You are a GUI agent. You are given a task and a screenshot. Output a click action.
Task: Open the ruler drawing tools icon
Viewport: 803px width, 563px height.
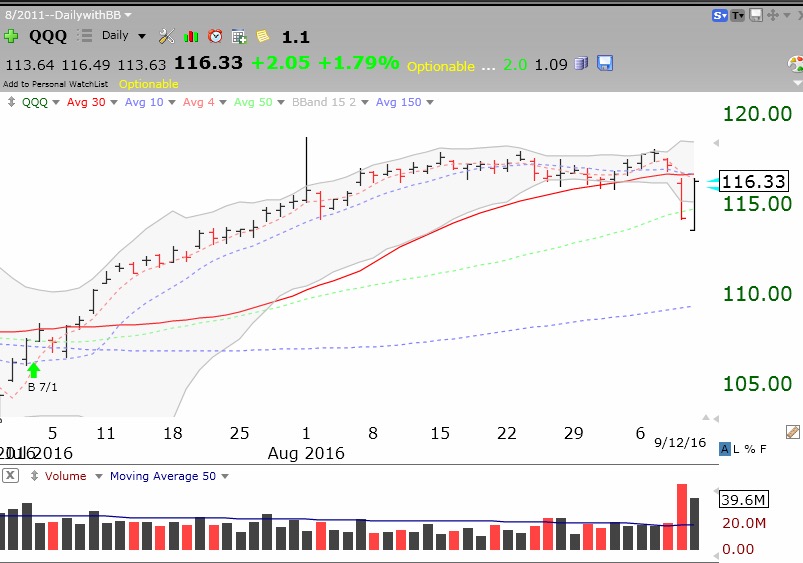792,432
